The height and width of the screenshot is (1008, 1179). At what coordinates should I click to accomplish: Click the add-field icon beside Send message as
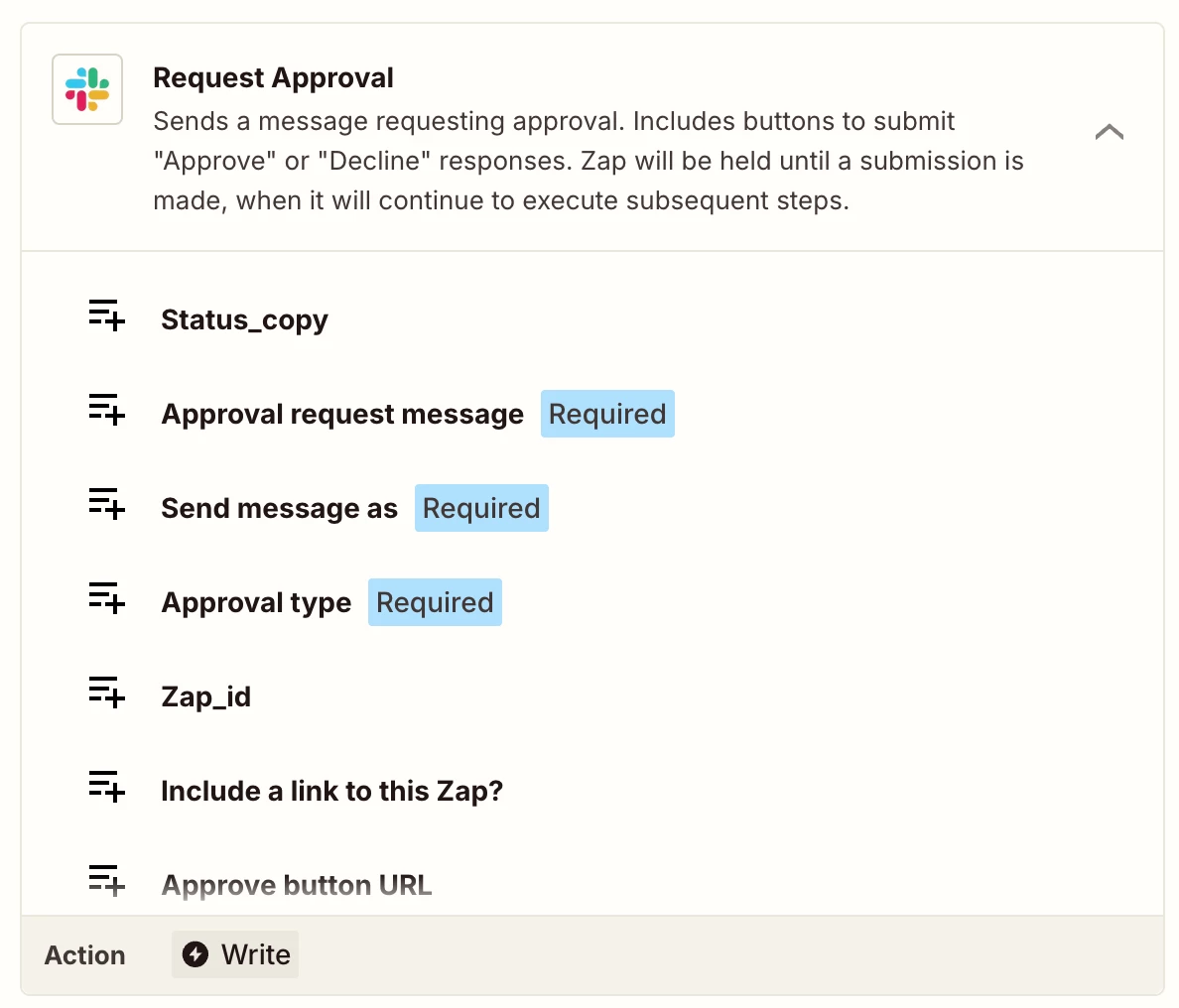(x=106, y=504)
